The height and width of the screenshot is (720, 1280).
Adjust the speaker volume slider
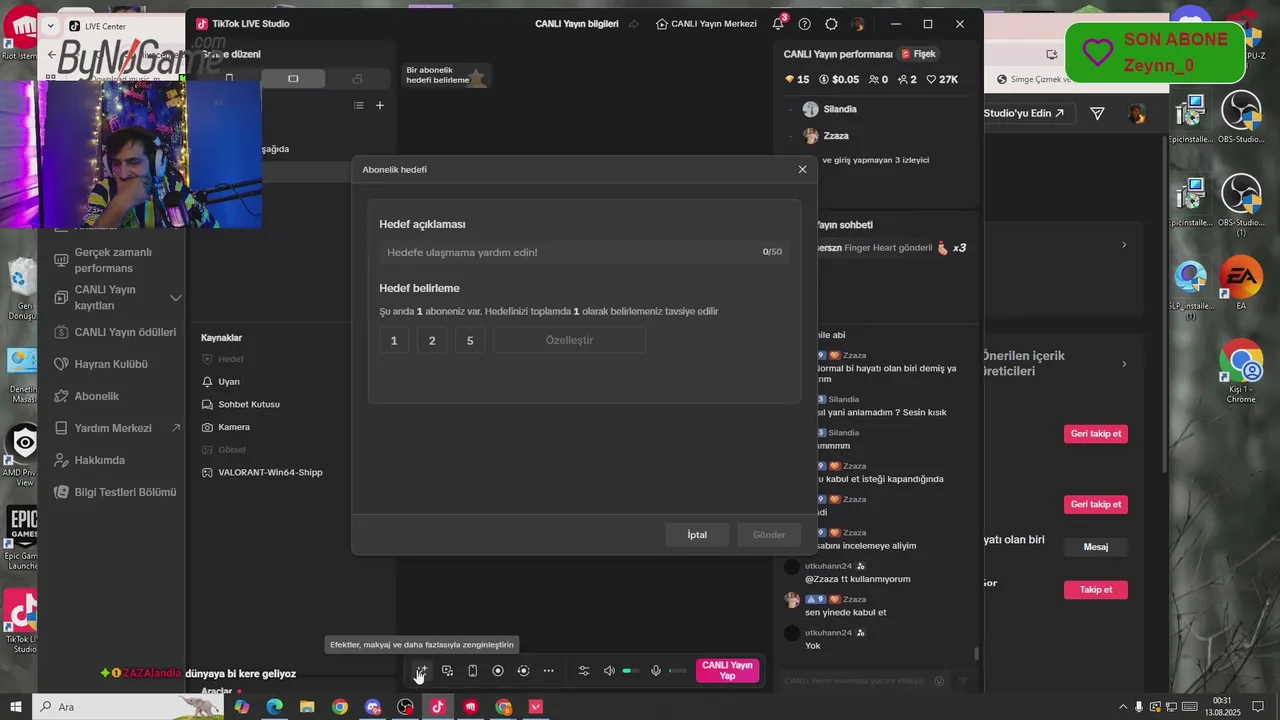pyautogui.click(x=631, y=671)
